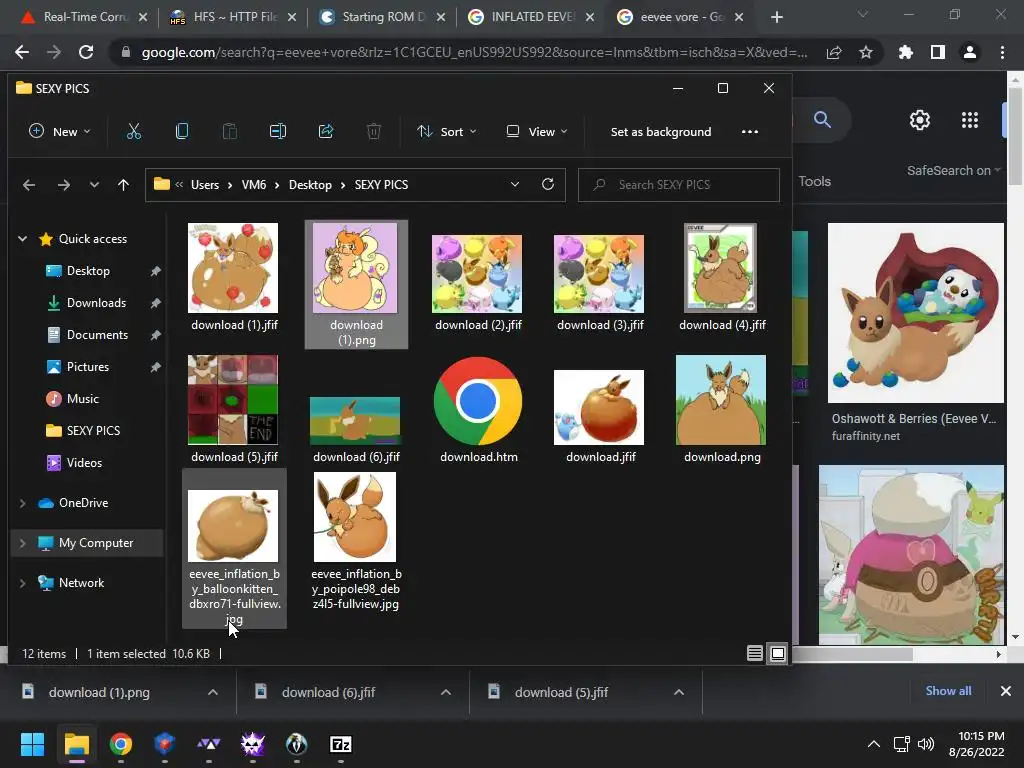Expand the OneDrive tree node
Image resolution: width=1024 pixels, height=768 pixels.
(x=22, y=503)
